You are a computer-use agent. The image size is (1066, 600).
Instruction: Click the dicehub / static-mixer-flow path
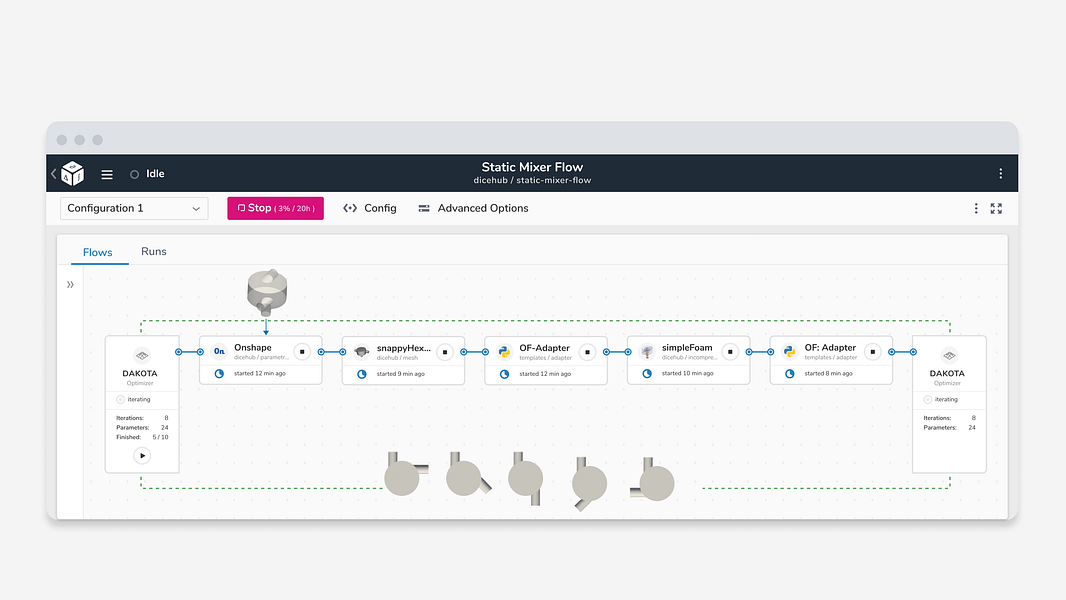pyautogui.click(x=532, y=181)
